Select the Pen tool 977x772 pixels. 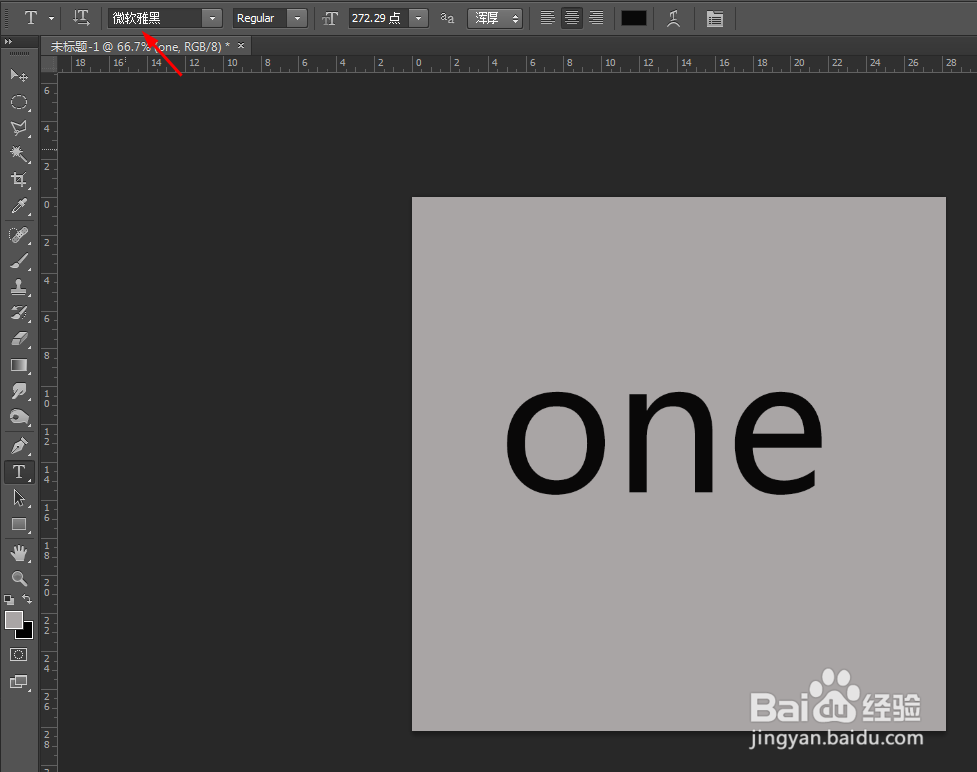coord(19,446)
